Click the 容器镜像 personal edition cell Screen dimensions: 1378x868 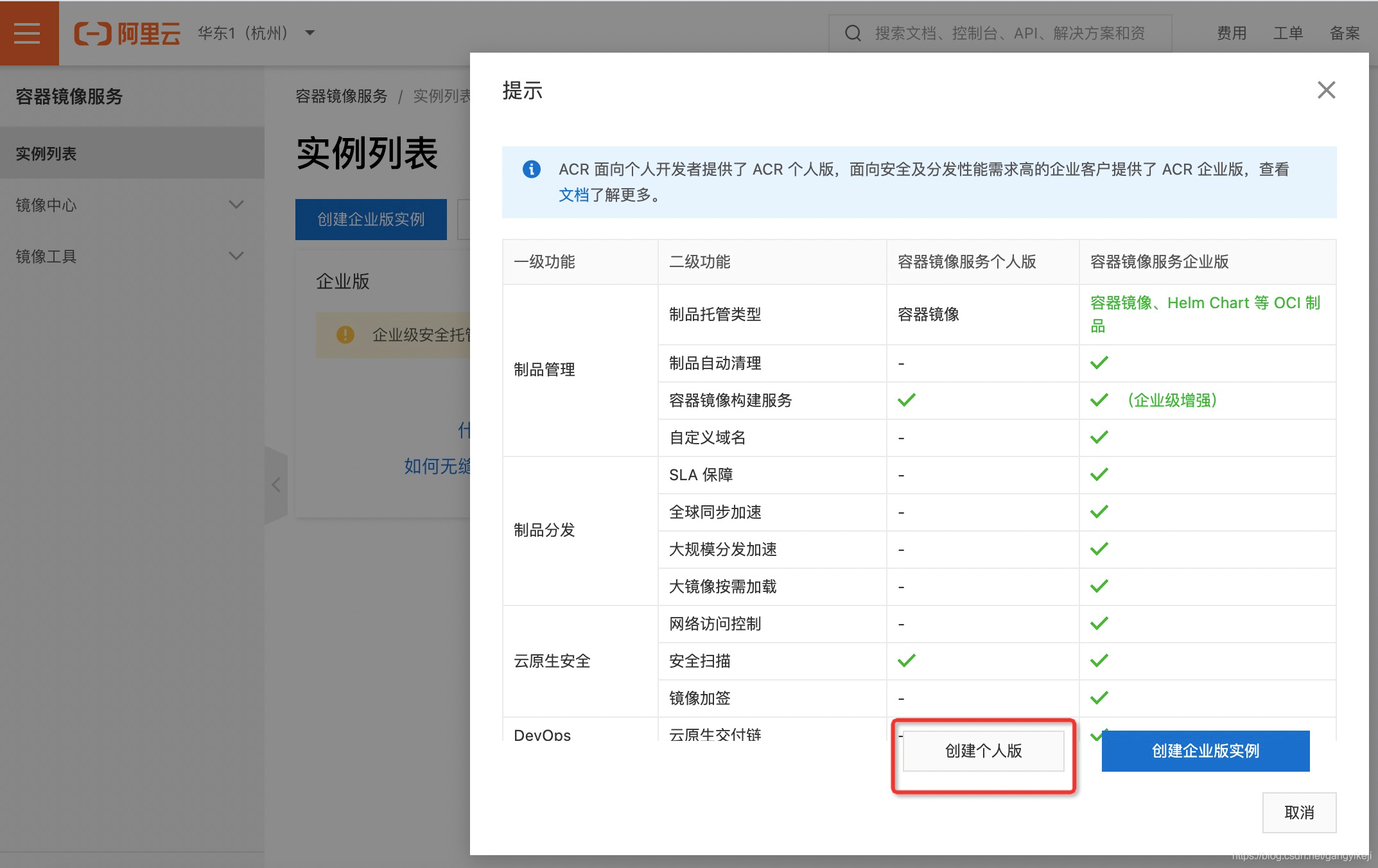pyautogui.click(x=983, y=315)
